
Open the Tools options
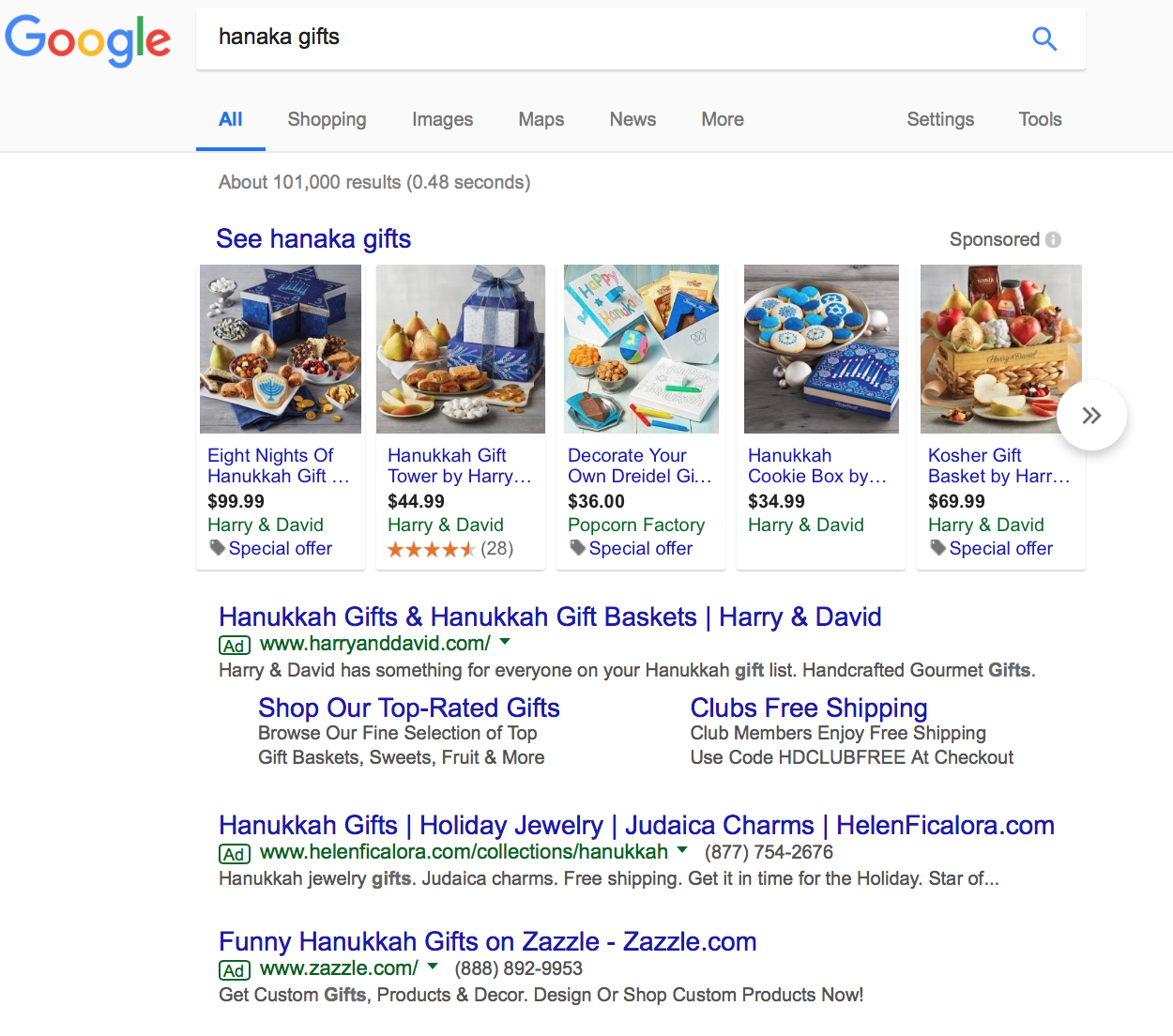click(1040, 119)
